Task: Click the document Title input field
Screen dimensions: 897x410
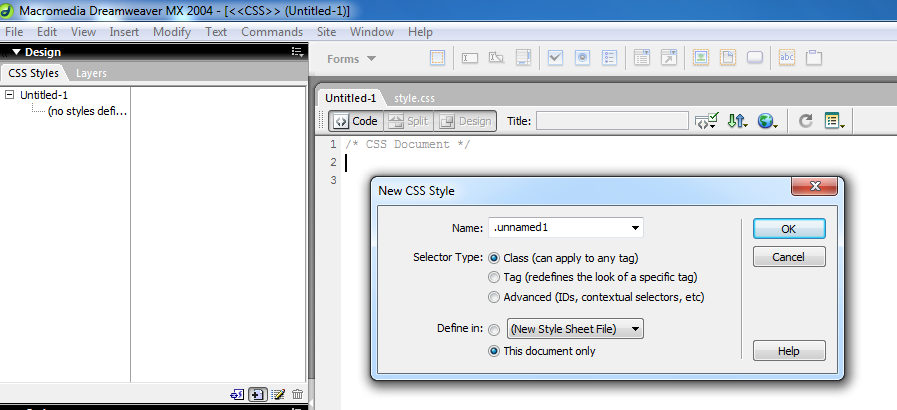Action: click(612, 121)
